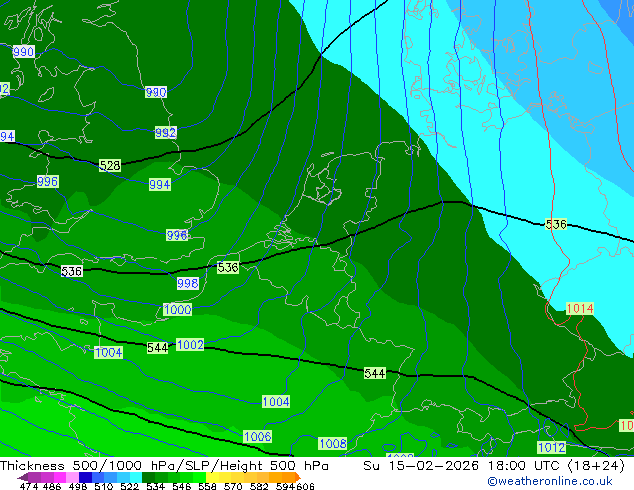The height and width of the screenshot is (490, 634).
Task: Click the dark green swatch above the 534 legend value
Action: (148, 476)
